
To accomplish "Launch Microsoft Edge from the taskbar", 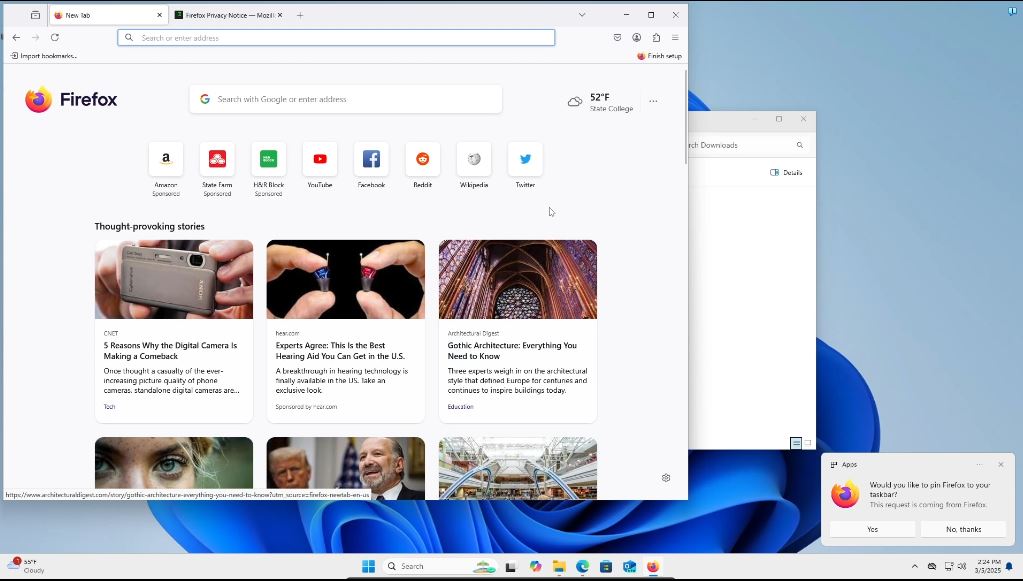I will (583, 566).
